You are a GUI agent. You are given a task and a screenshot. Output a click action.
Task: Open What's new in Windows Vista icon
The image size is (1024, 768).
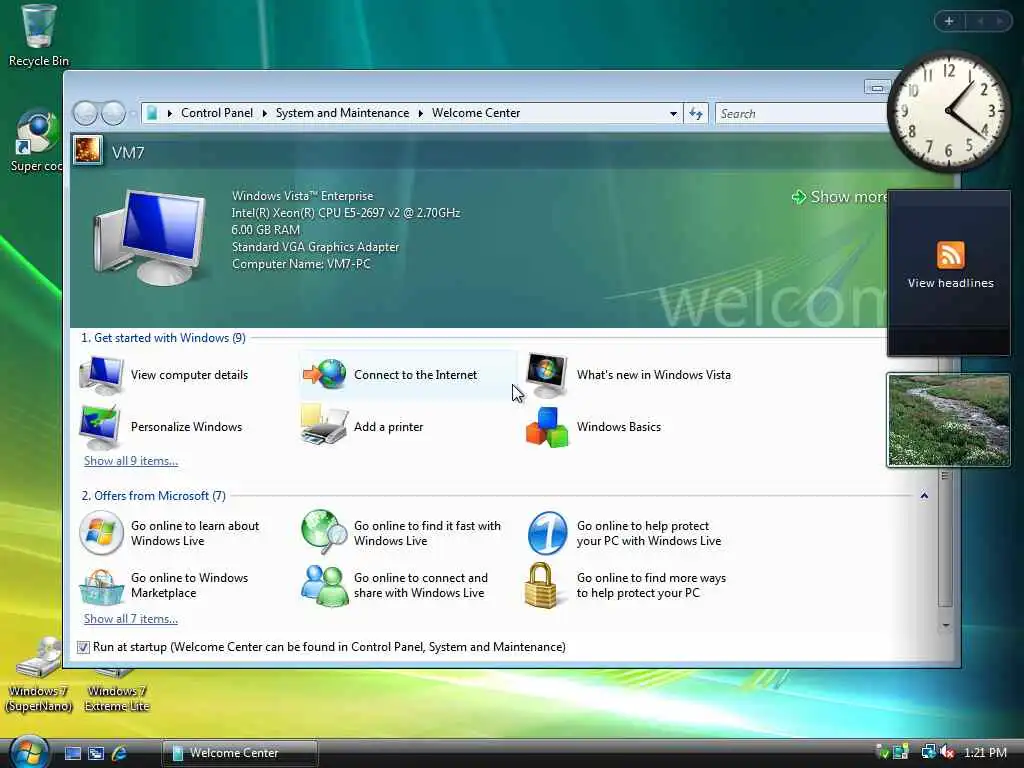(x=547, y=375)
